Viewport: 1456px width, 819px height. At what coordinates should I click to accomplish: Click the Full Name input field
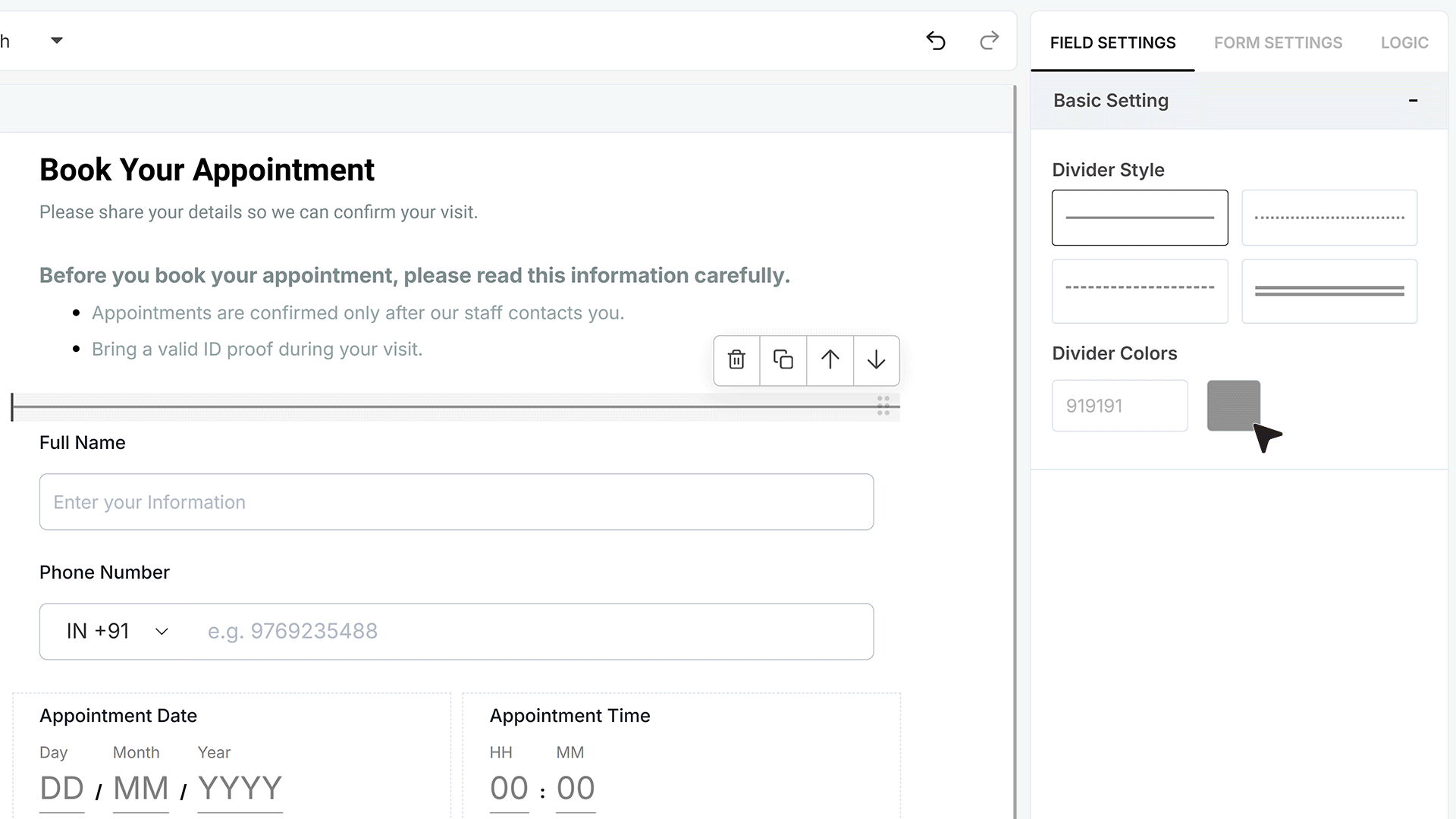coord(457,502)
